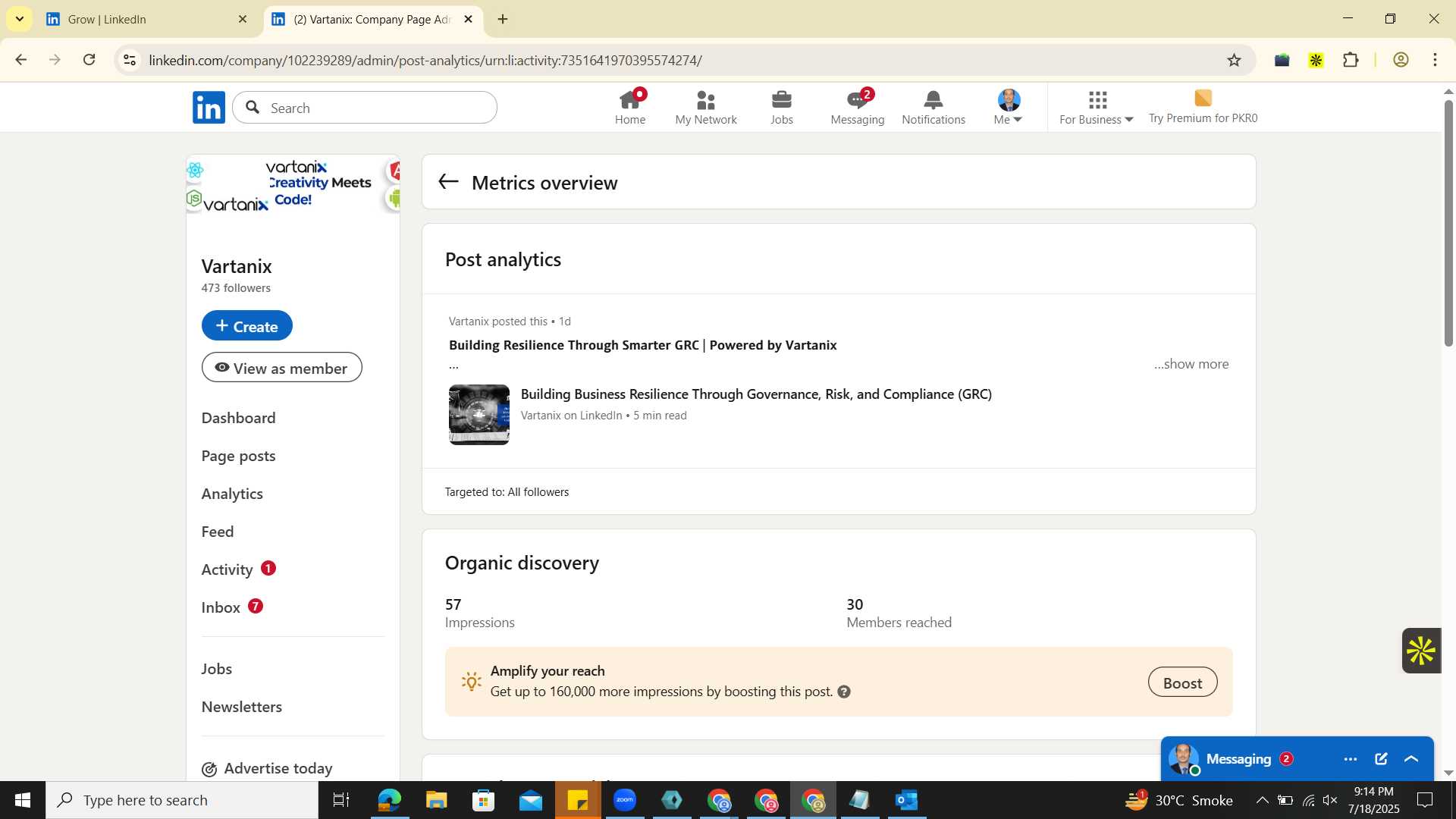Click the LinkedIn search field

366,108
